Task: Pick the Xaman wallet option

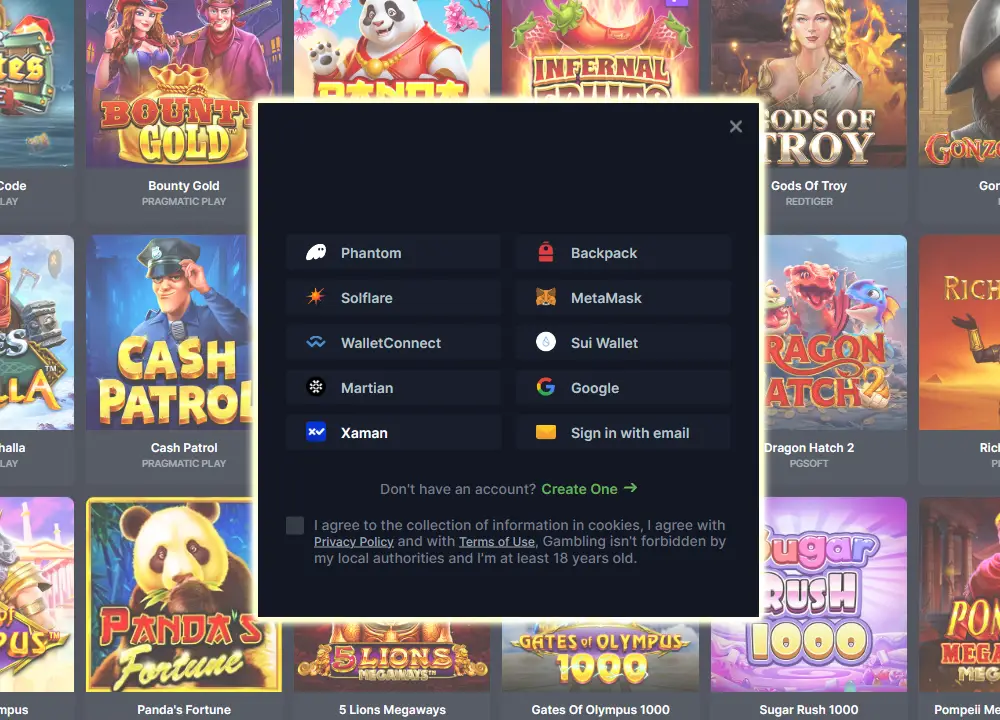Action: tap(393, 432)
